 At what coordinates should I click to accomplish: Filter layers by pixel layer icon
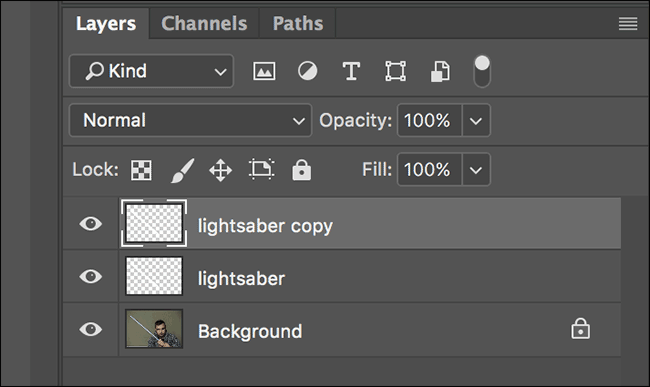pos(264,71)
